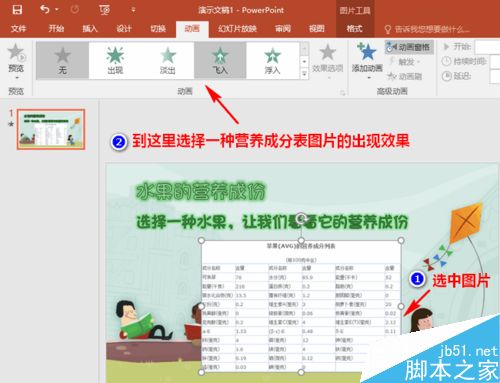Click the picture's bottom-middle resize handle
The image size is (500, 383).
[x=301, y=372]
